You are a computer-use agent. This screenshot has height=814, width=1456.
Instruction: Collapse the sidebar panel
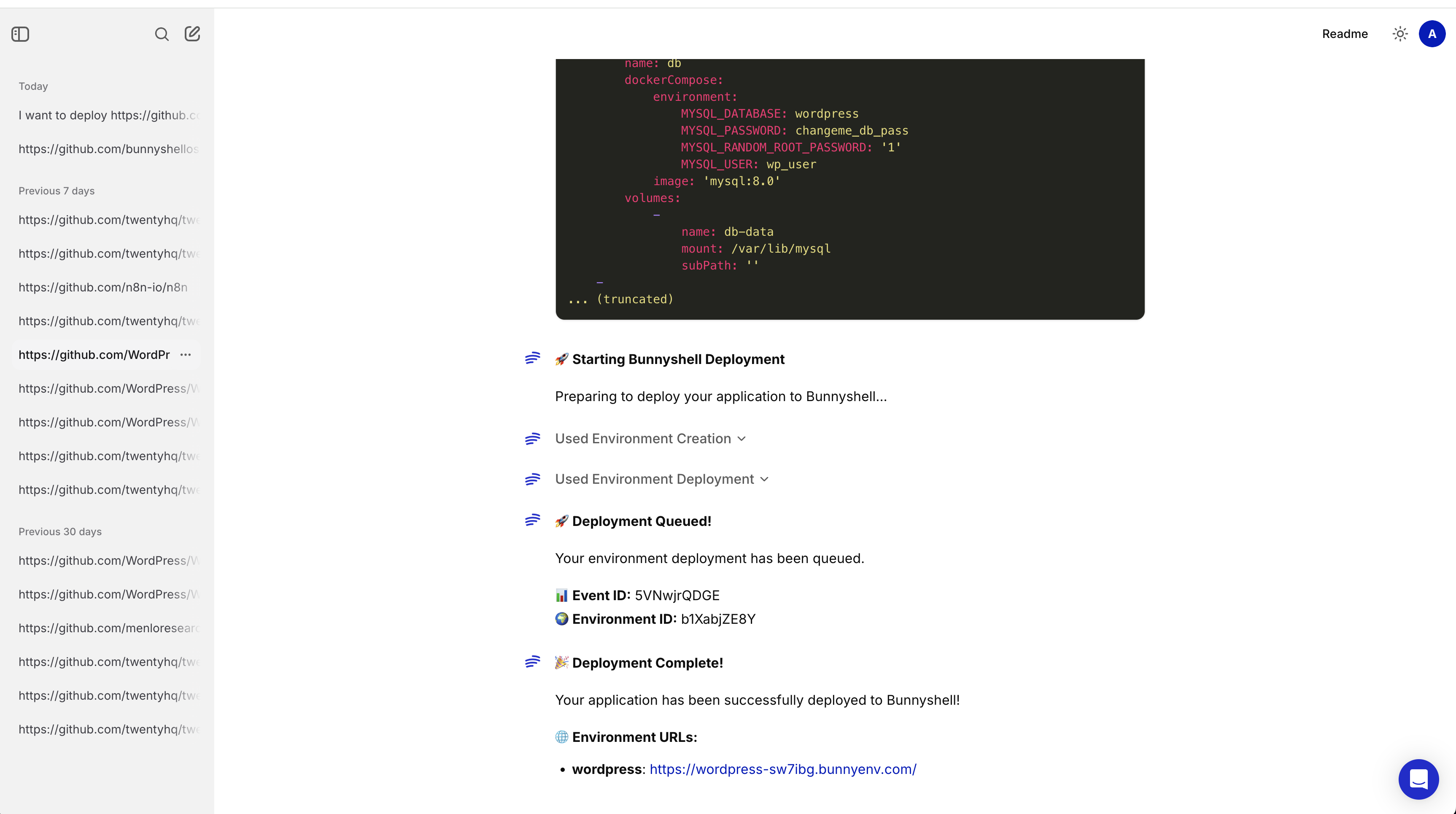coord(20,34)
